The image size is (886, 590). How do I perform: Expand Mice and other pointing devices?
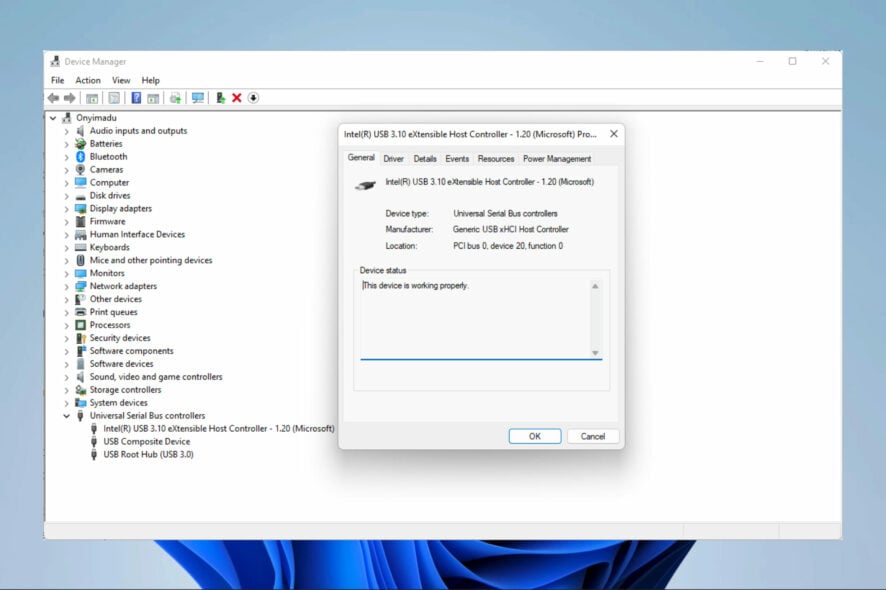point(66,261)
